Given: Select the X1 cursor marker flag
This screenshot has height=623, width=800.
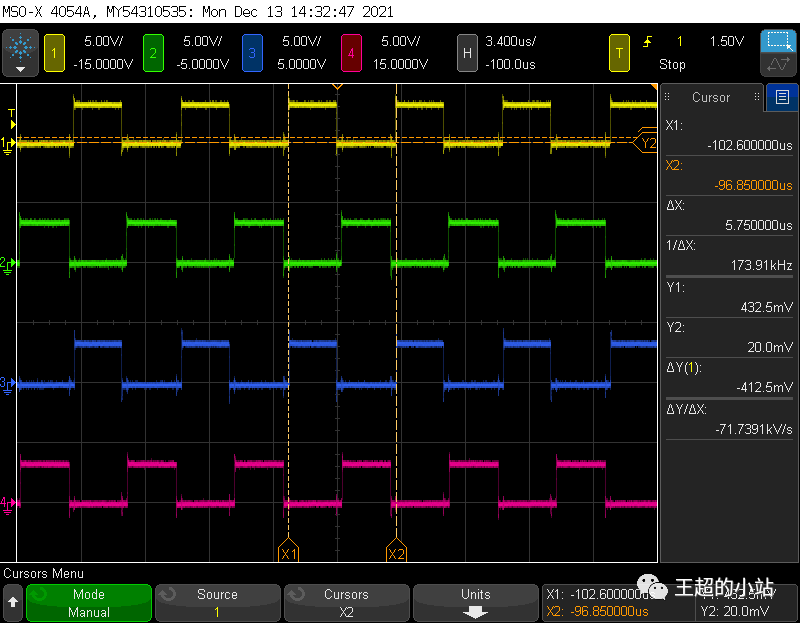Looking at the screenshot, I should (x=288, y=553).
